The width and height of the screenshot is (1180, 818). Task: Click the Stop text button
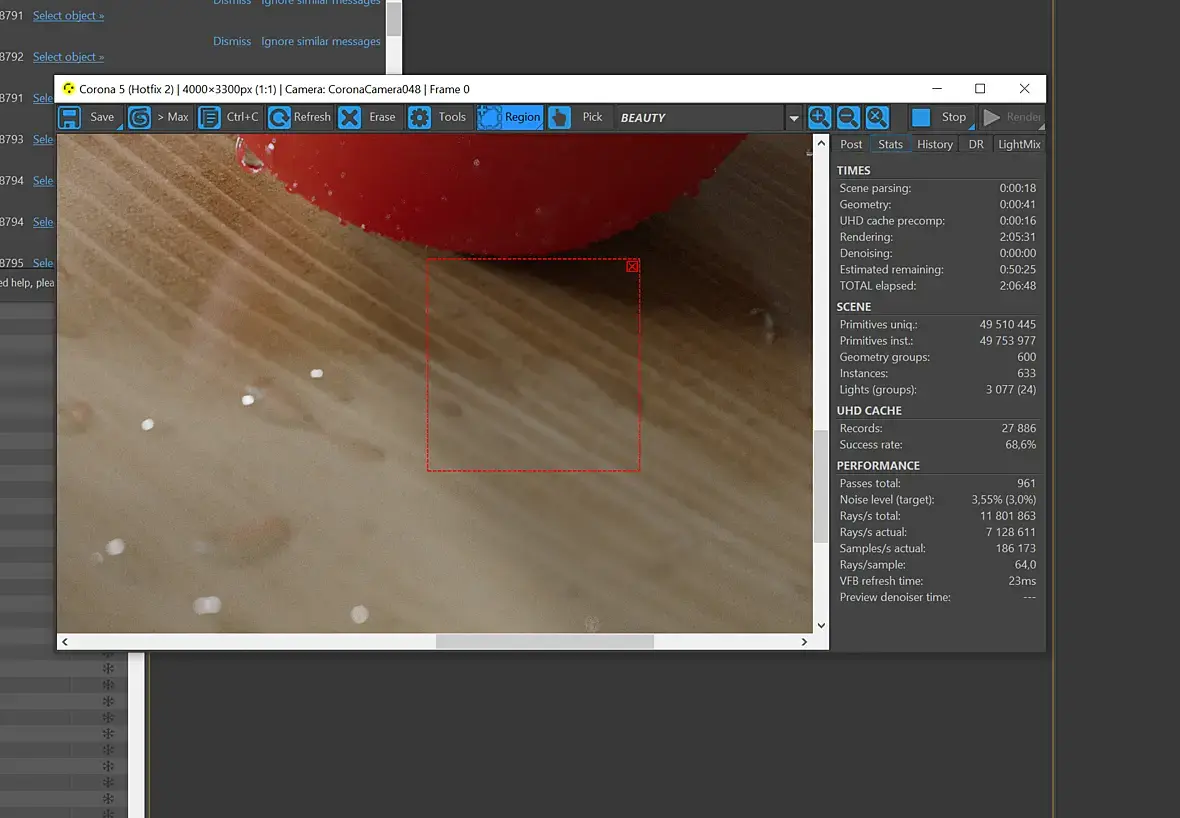[953, 117]
